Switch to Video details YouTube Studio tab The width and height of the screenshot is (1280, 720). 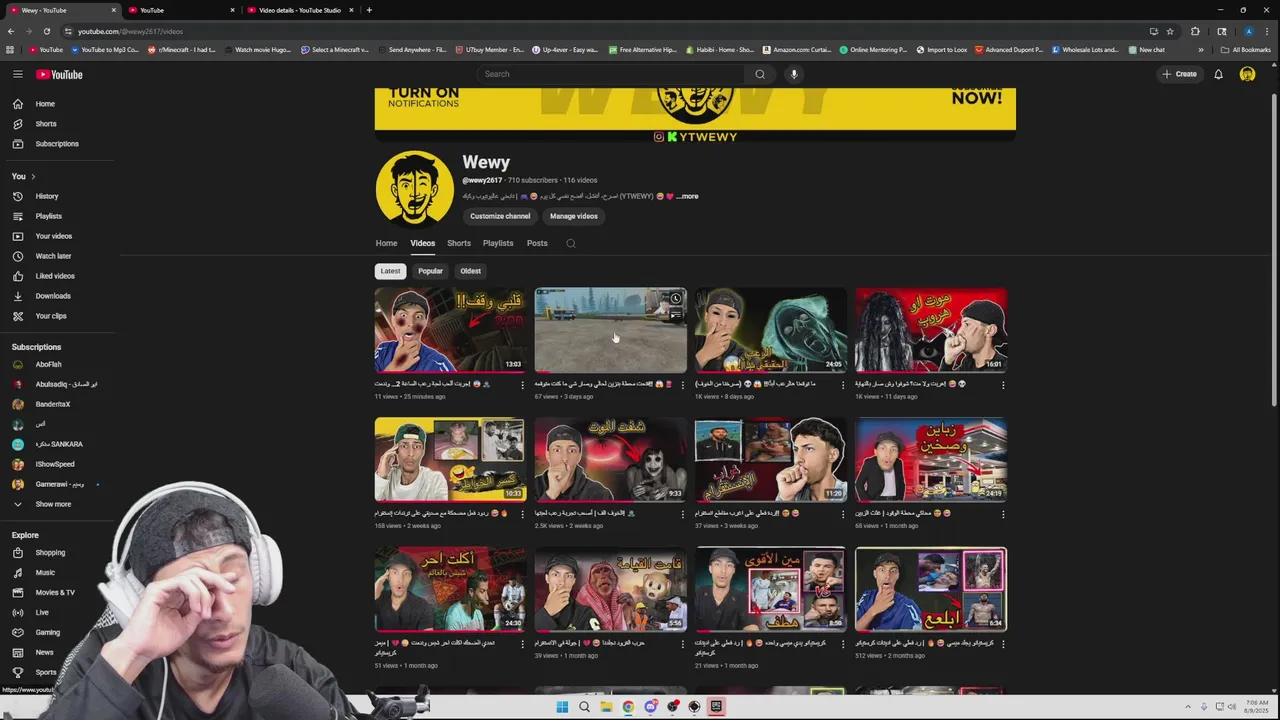(299, 10)
